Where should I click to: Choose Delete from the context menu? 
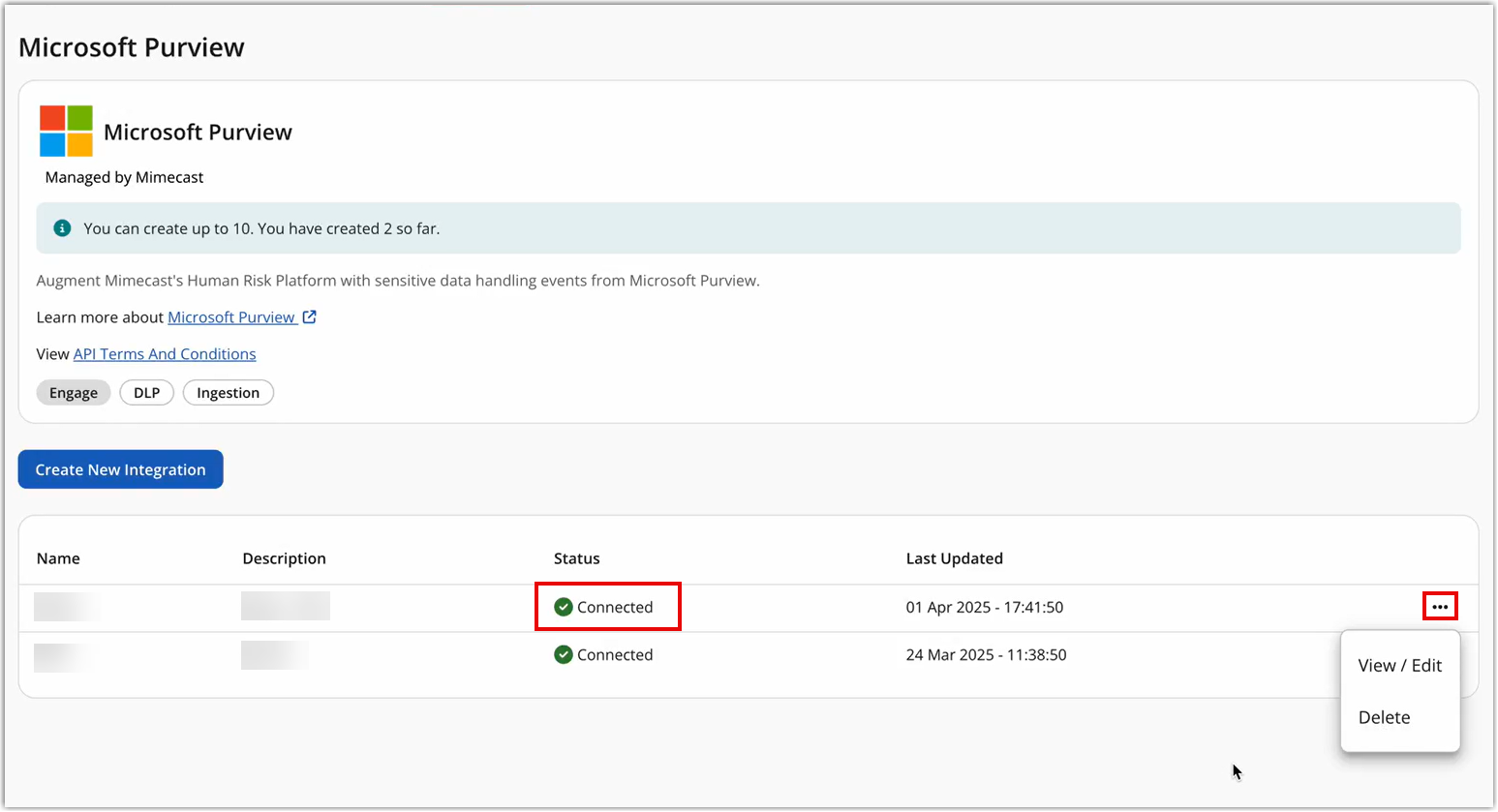pyautogui.click(x=1384, y=717)
